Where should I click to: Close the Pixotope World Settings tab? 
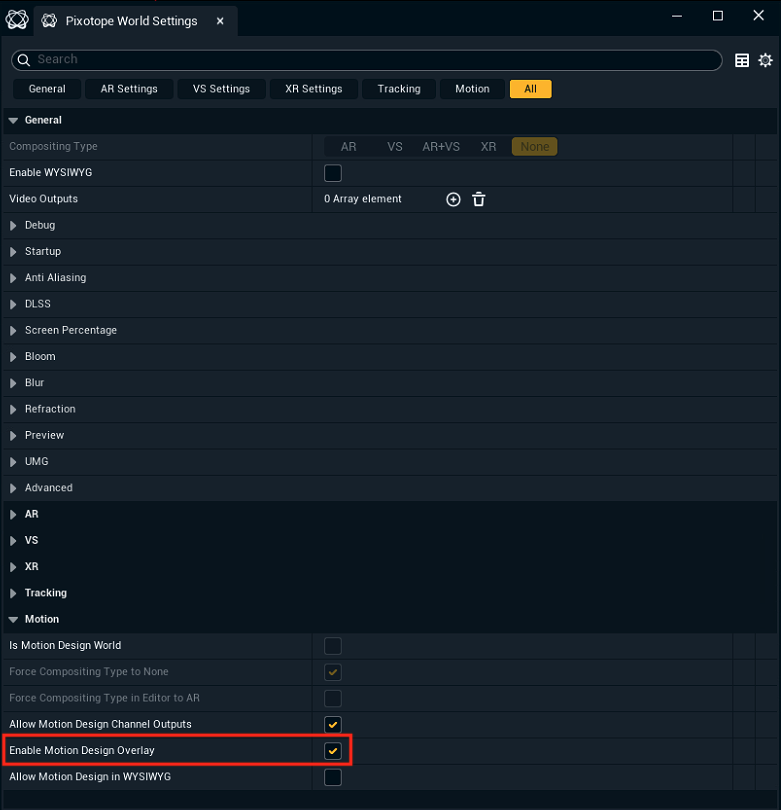220,21
